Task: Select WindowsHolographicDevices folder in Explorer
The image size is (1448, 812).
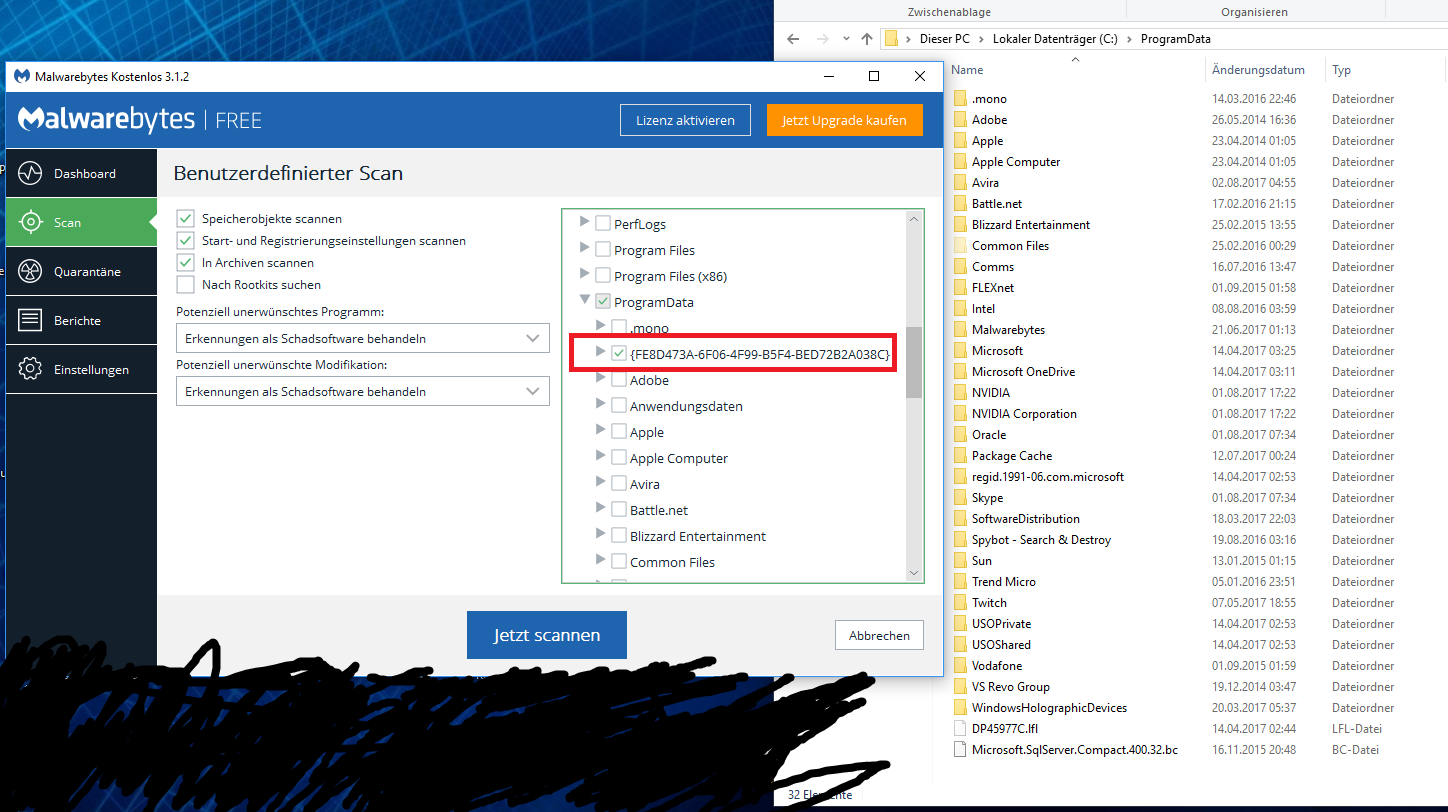Action: click(x=1049, y=708)
